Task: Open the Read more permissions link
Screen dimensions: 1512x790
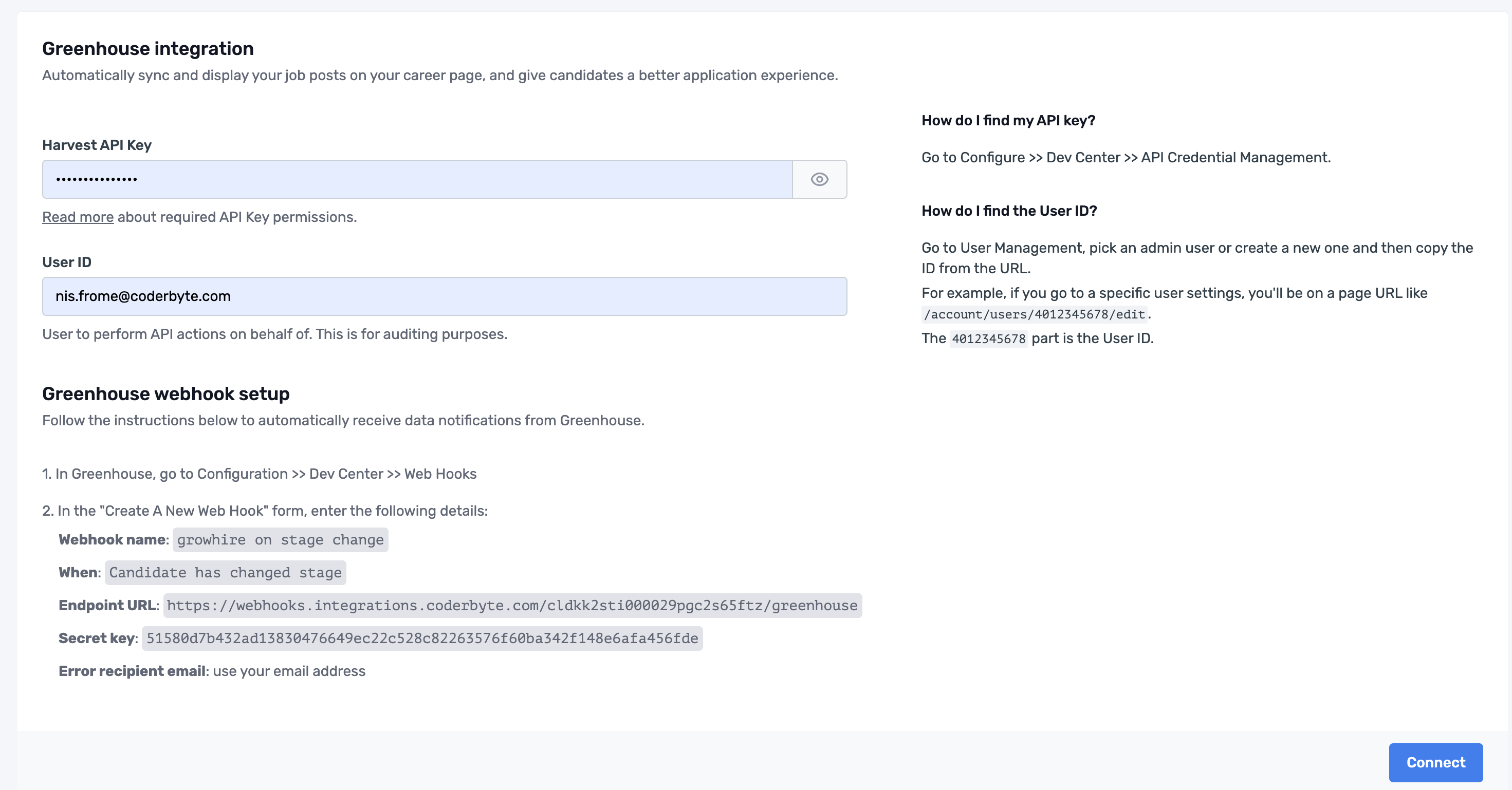Action: [x=78, y=217]
